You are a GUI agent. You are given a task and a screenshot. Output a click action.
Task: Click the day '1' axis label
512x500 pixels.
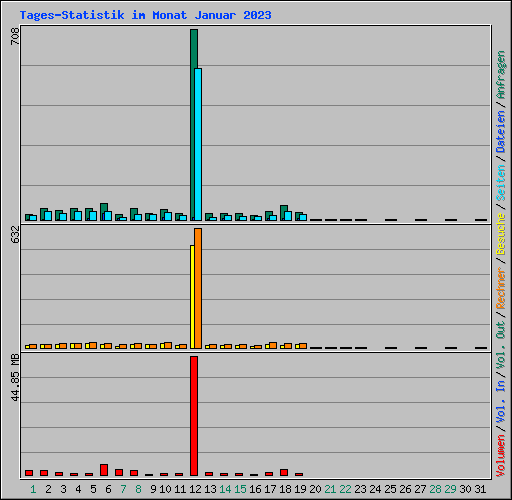click(33, 489)
